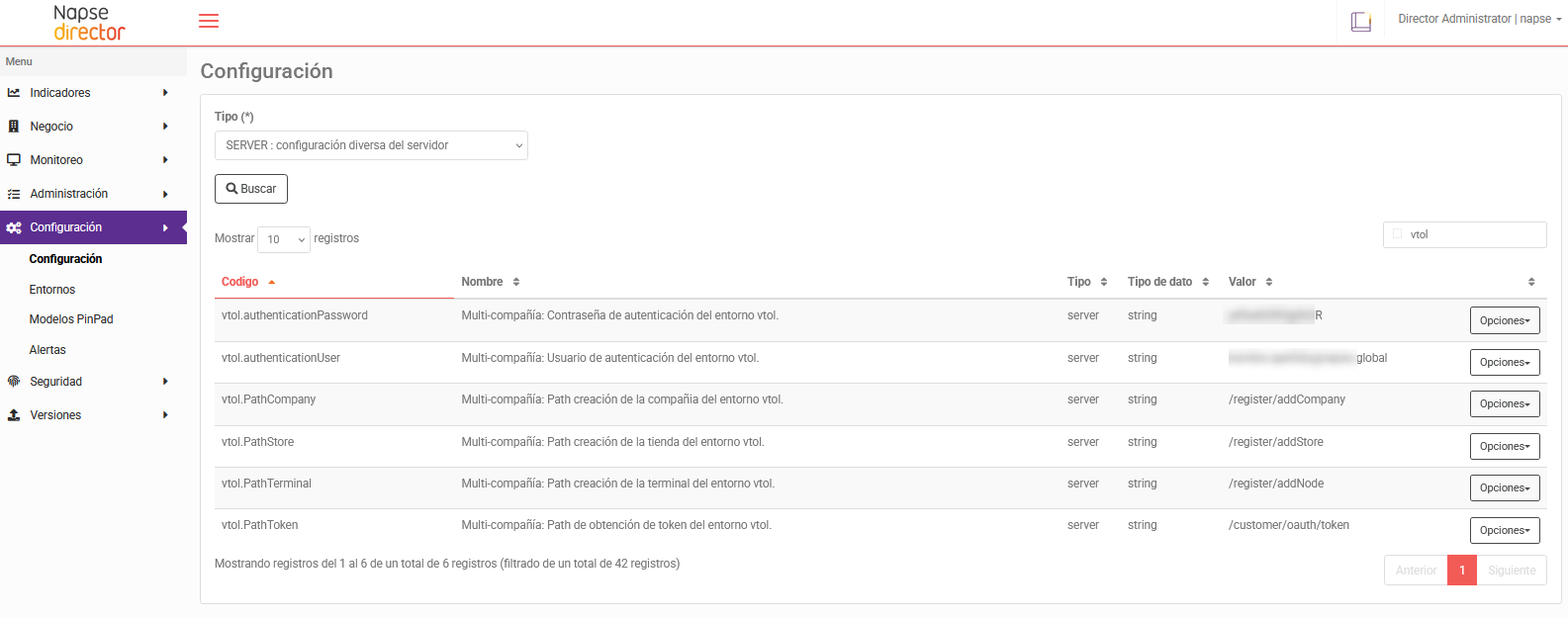Open the Tipo configuration dropdown
1568x618 pixels.
click(x=371, y=145)
